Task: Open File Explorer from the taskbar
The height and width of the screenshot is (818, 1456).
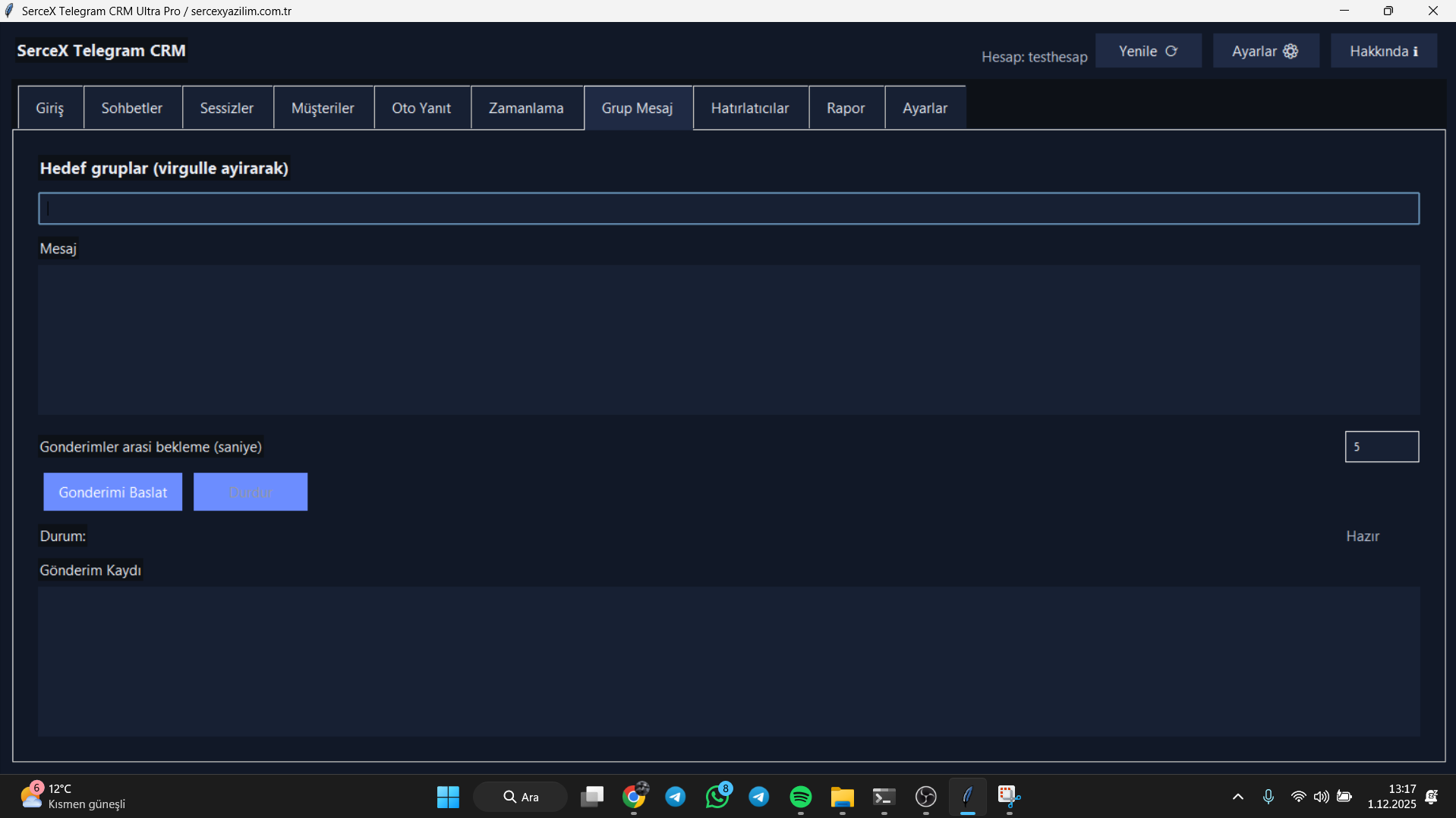Action: [x=842, y=796]
